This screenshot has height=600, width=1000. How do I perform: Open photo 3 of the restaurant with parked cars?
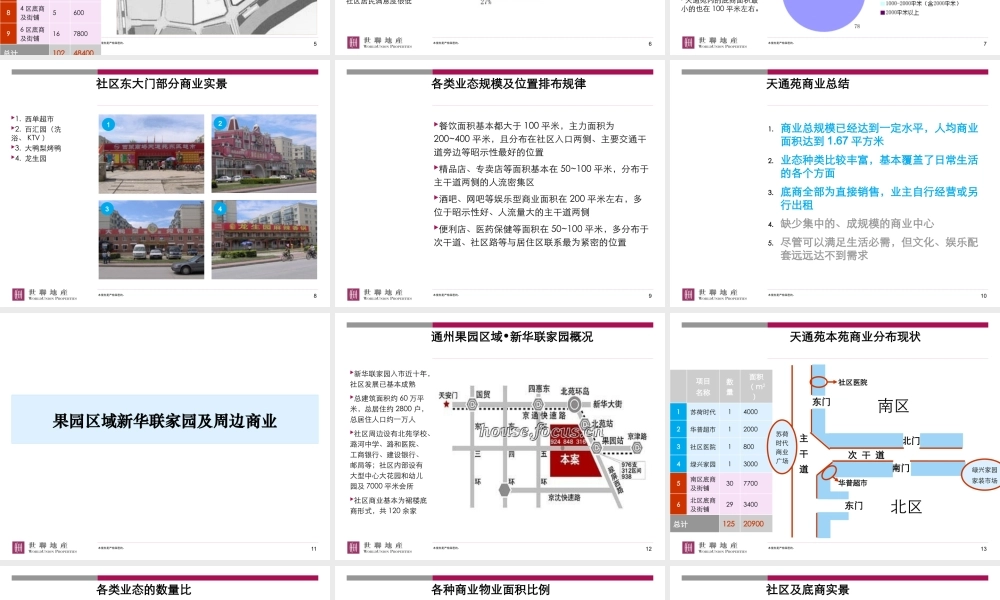[151, 240]
